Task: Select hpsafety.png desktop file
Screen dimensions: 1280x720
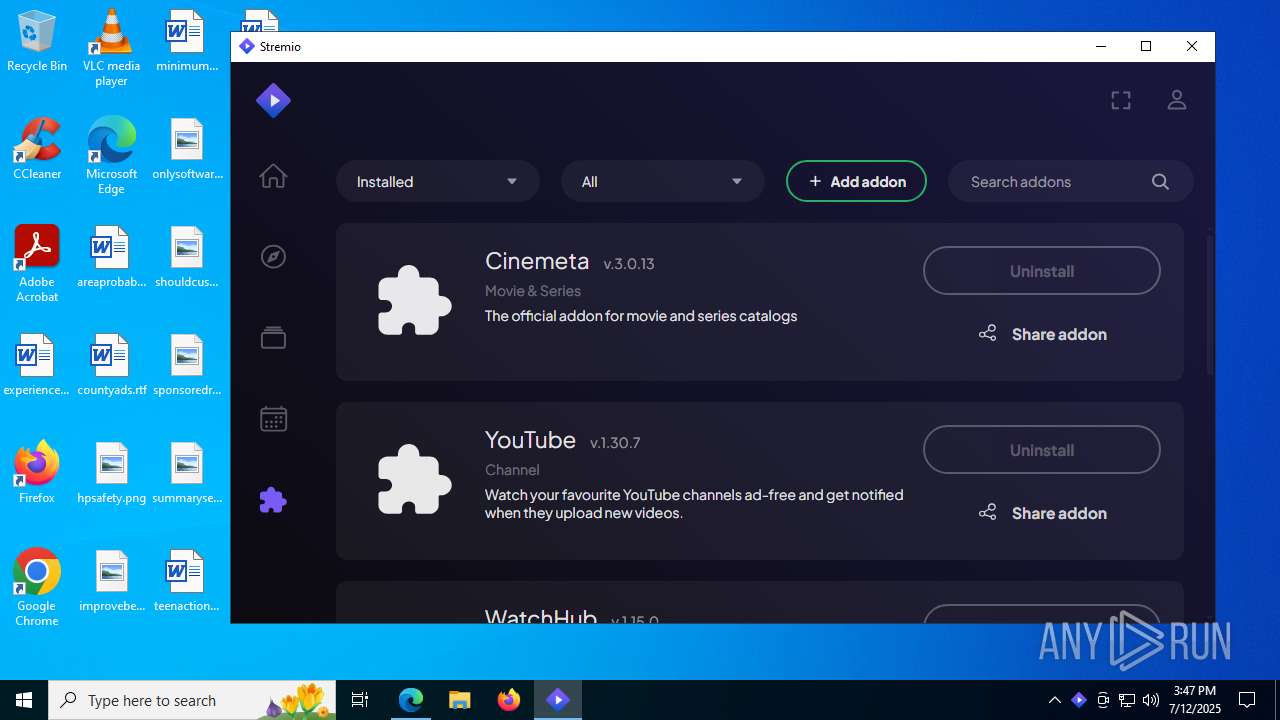Action: [111, 473]
